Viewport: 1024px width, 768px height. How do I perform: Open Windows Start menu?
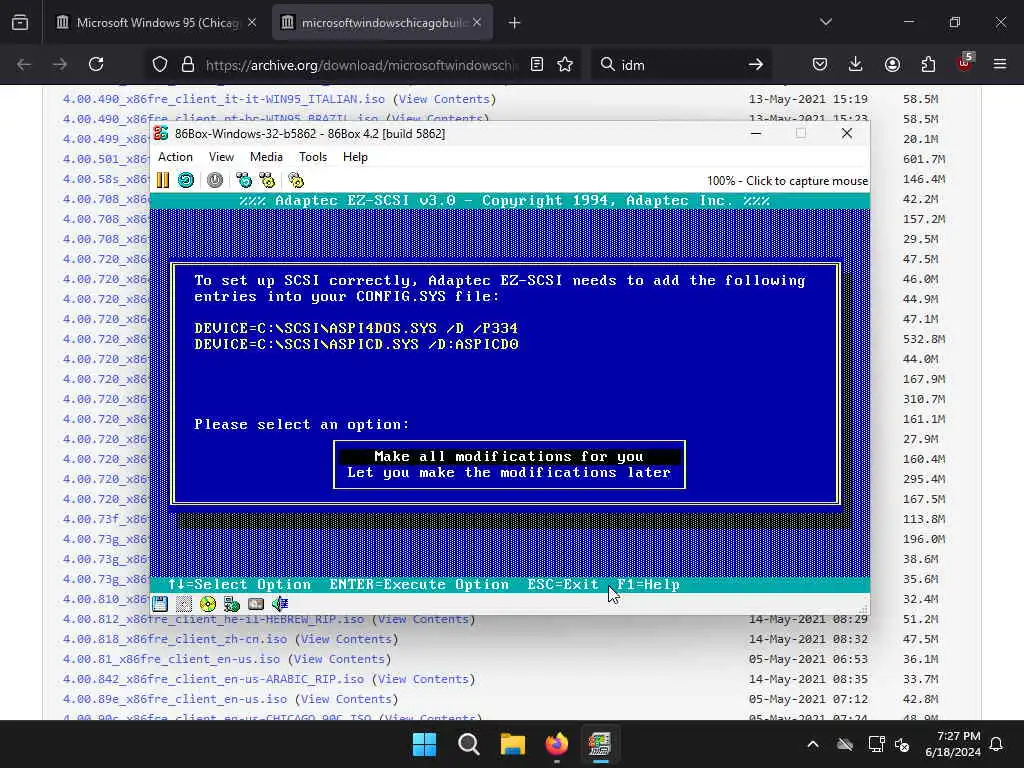click(x=424, y=744)
